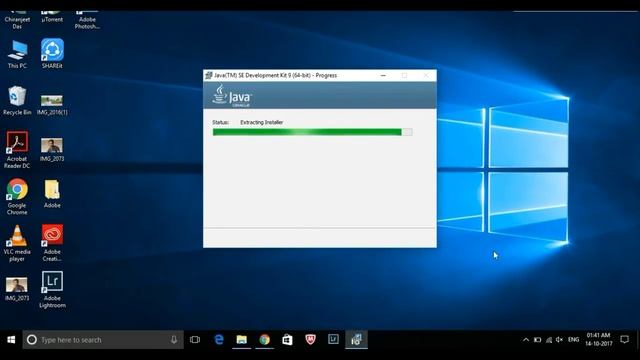Open the muted volume tray icon
This screenshot has height=360, width=640.
559,340
